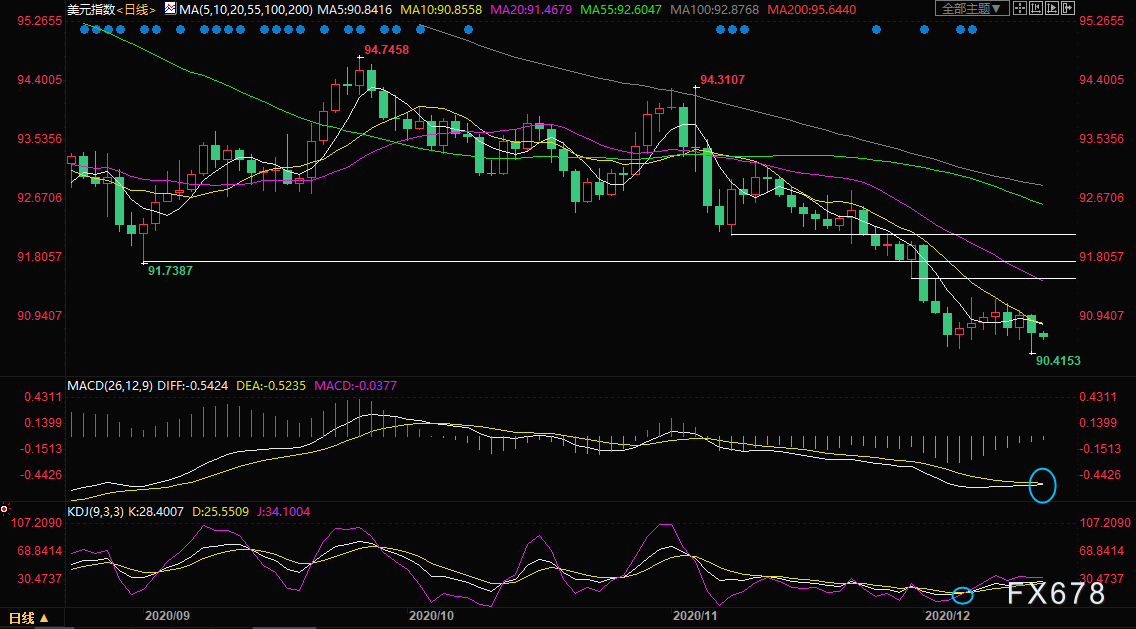Click the 94.7458 high price annotation
This screenshot has height=629, width=1136.
[x=386, y=49]
